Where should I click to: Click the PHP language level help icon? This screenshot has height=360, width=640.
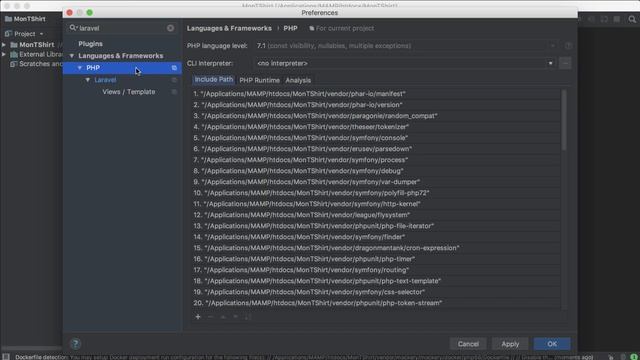(x=569, y=46)
